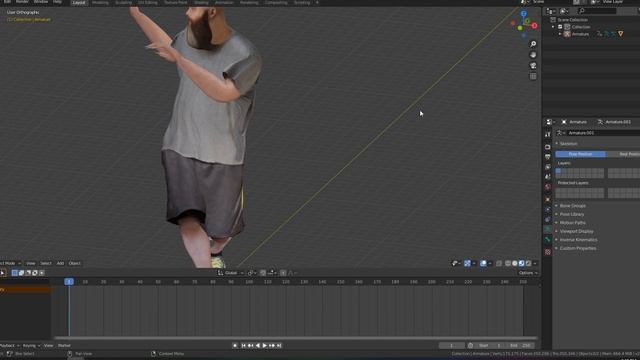
Task: Click the red X axis on navigation gizmo
Action: coord(534,26)
